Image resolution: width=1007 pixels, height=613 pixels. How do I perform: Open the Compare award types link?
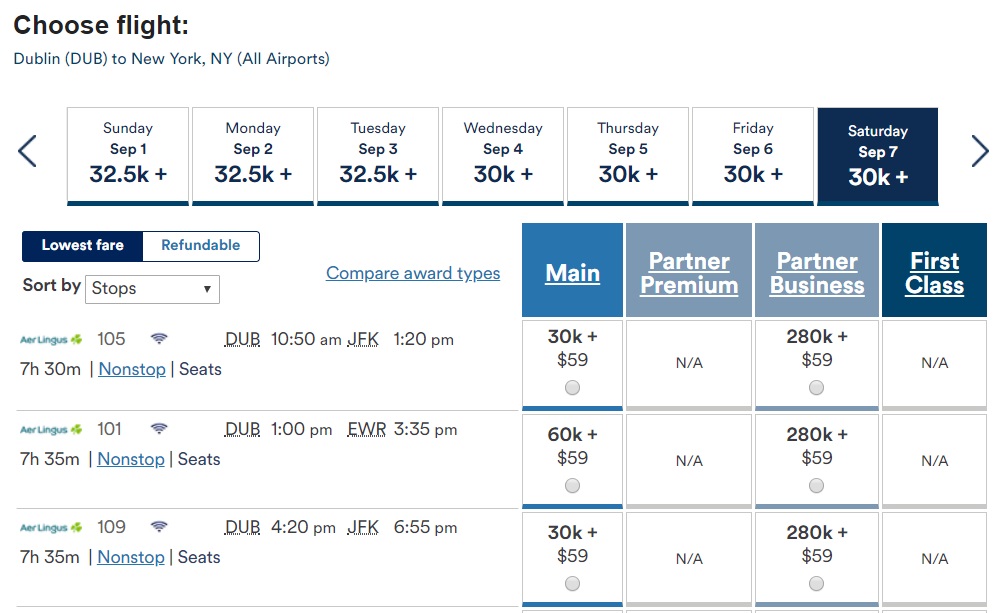point(413,273)
